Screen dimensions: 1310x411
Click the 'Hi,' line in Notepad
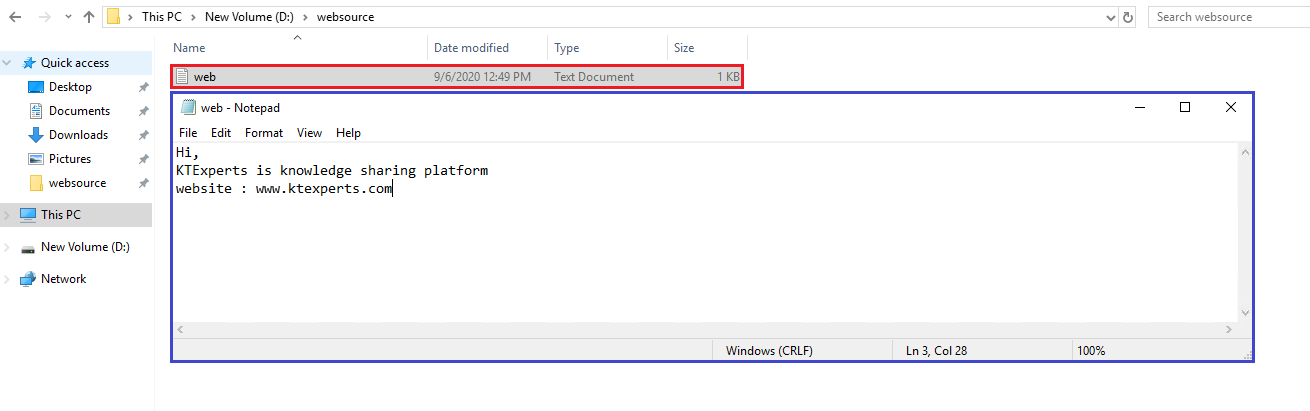point(188,154)
